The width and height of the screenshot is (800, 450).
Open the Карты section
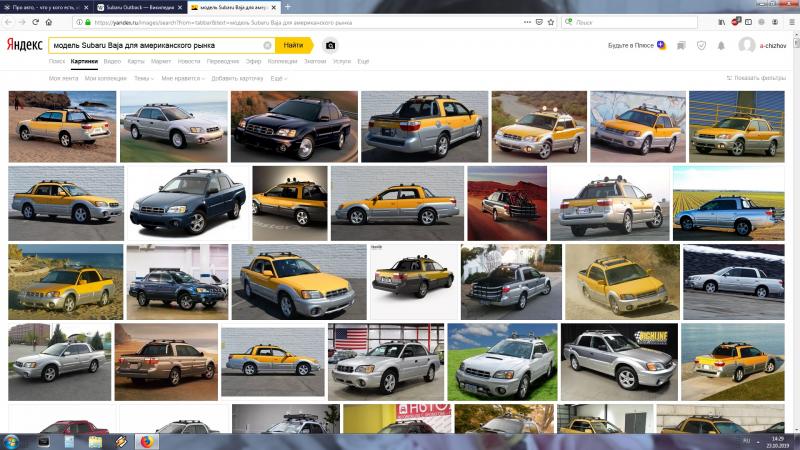click(x=136, y=61)
